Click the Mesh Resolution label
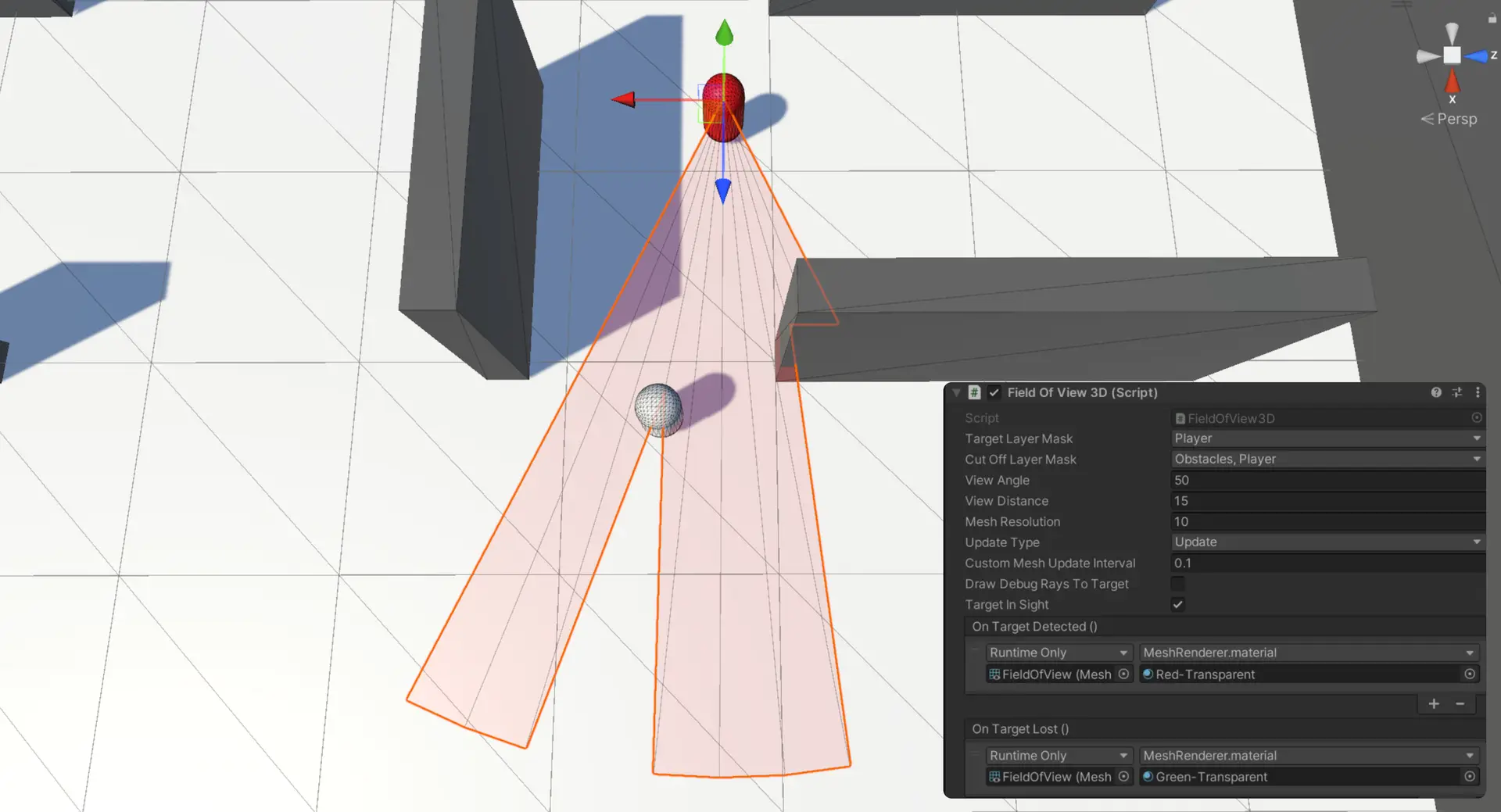Viewport: 1501px width, 812px height. tap(1012, 521)
